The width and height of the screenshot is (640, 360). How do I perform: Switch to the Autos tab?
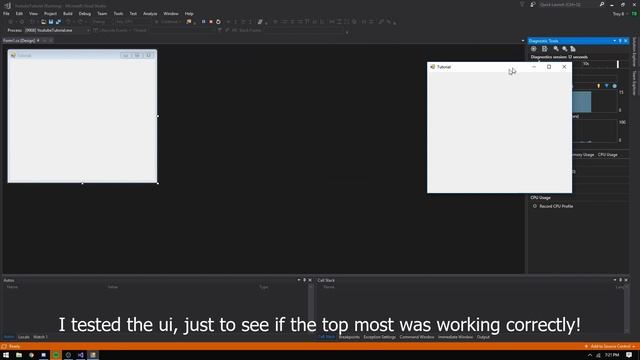pos(9,337)
